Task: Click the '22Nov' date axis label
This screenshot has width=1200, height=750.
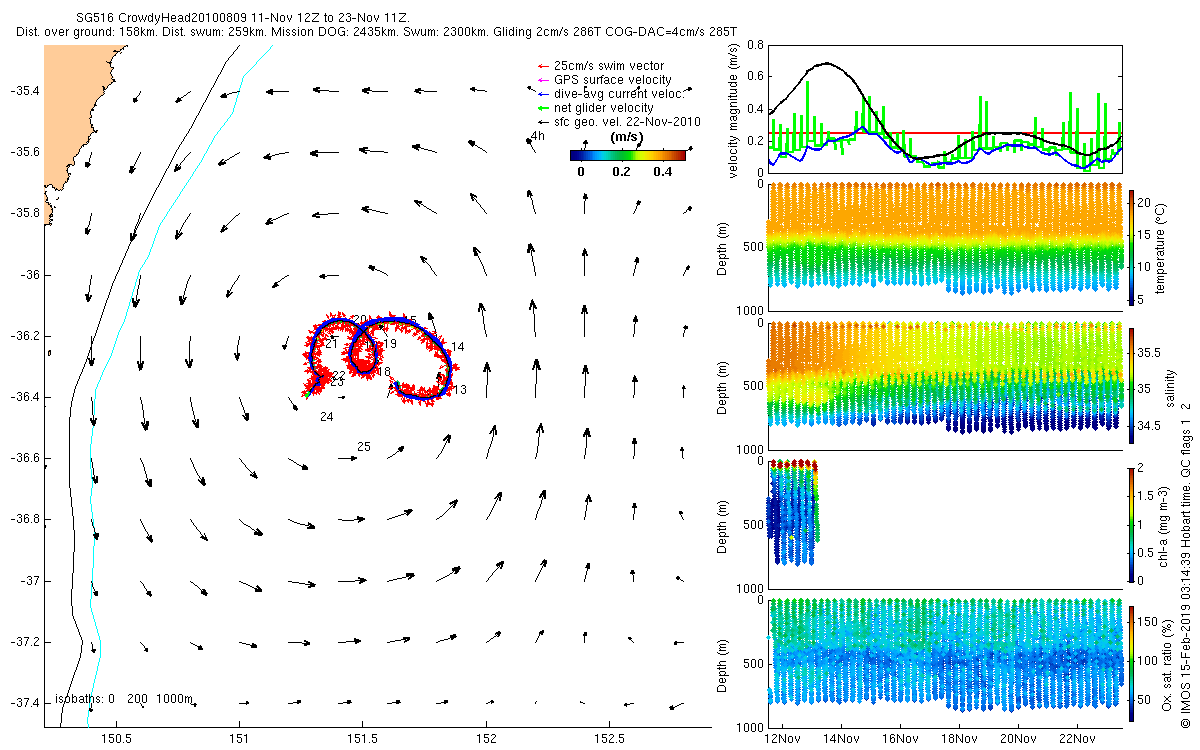Action: pos(1077,739)
